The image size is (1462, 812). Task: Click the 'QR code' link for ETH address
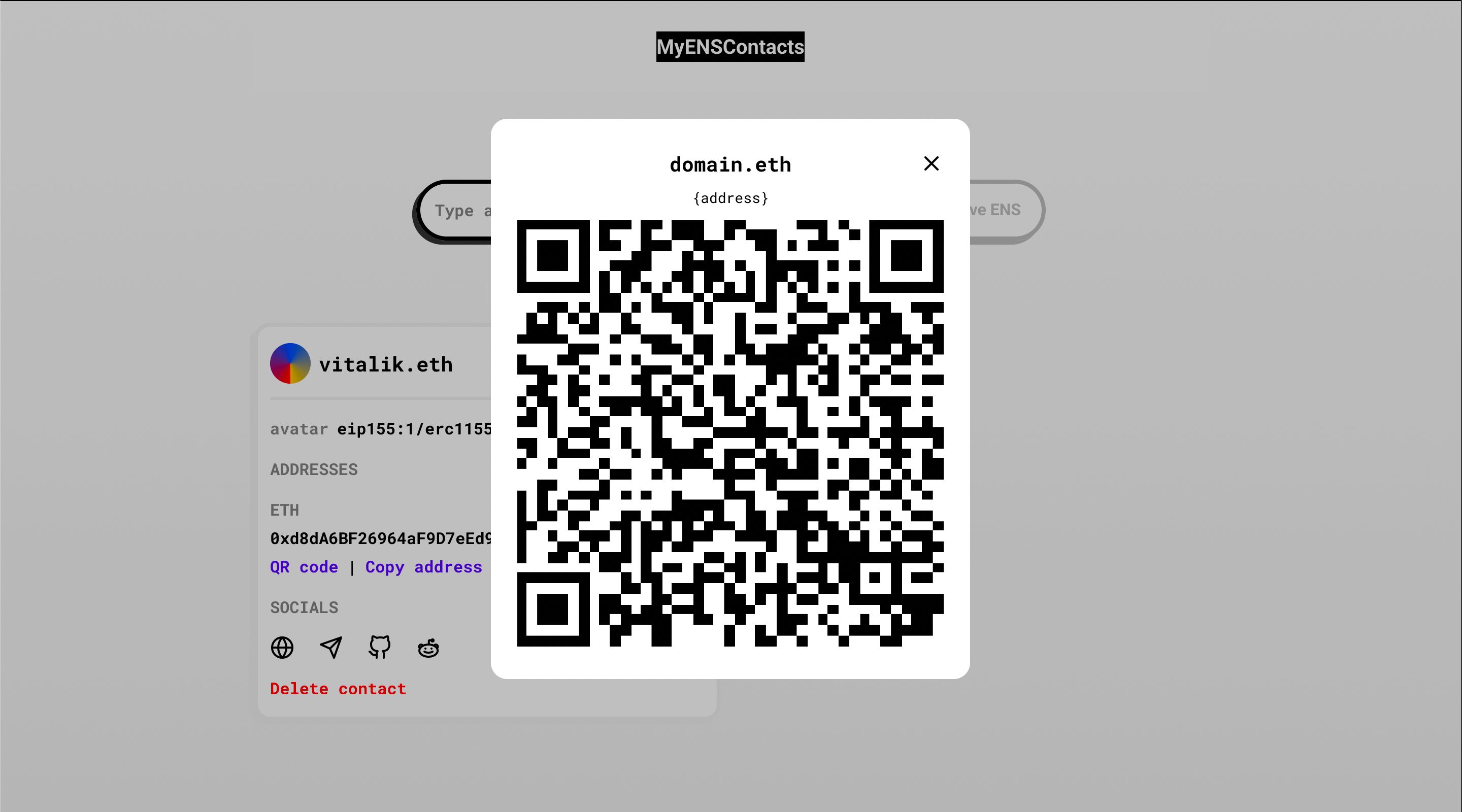click(x=303, y=566)
